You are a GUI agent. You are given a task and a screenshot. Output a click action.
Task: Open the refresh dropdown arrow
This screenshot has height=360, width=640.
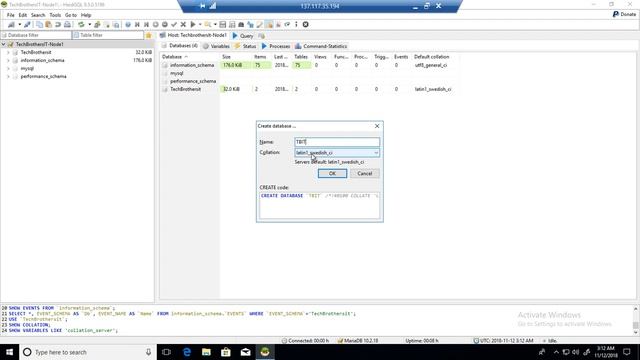click(x=89, y=24)
